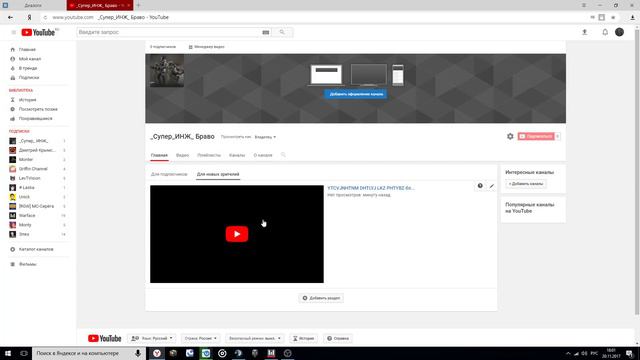Switch to the Каналы channel tab
This screenshot has width=640, height=360.
coord(237,155)
